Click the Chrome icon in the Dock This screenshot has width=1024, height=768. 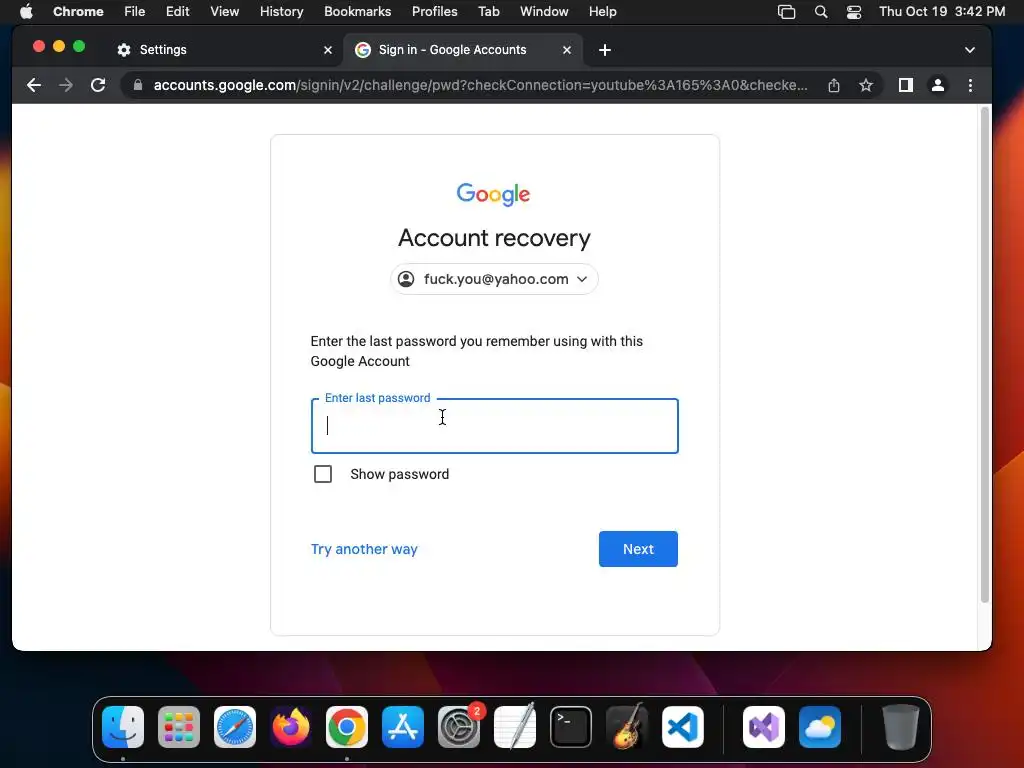click(x=347, y=727)
